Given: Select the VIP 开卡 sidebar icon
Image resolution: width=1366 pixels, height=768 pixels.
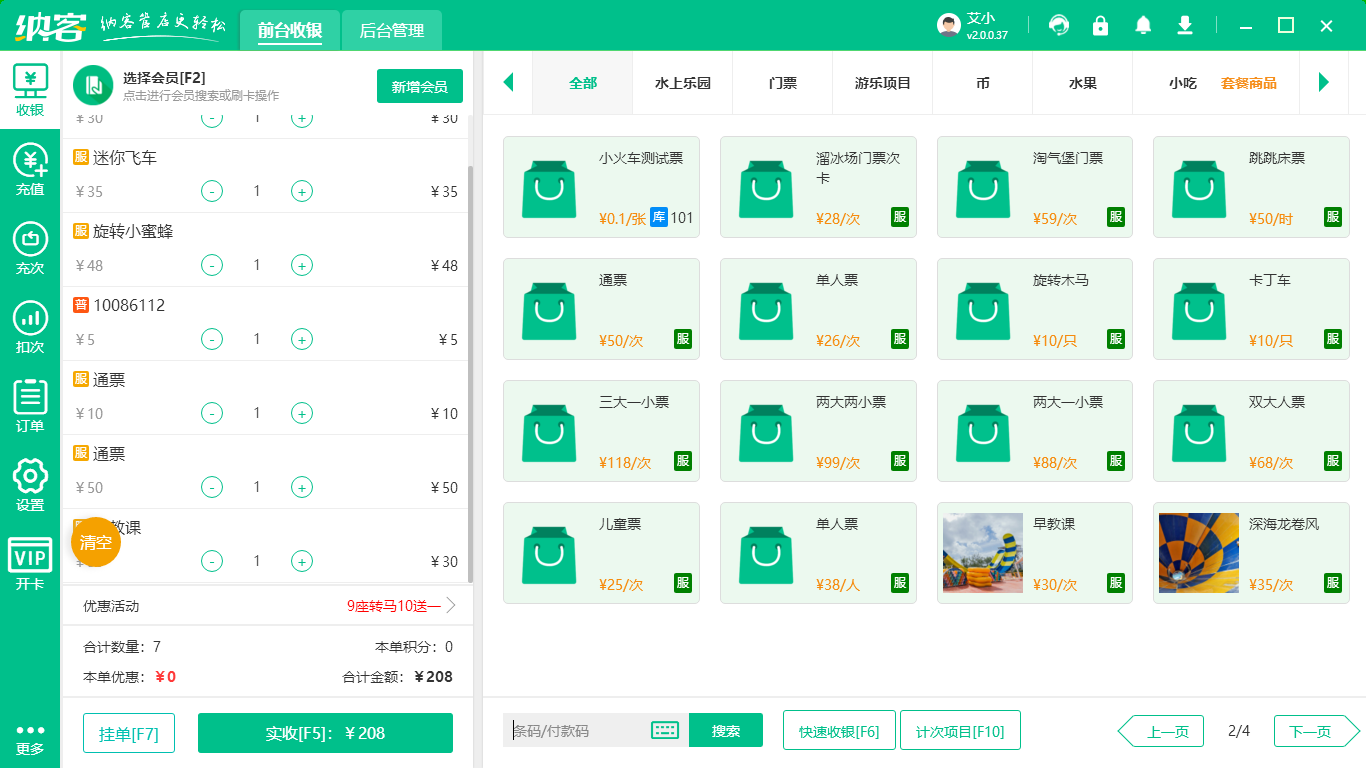Looking at the screenshot, I should click(30, 560).
